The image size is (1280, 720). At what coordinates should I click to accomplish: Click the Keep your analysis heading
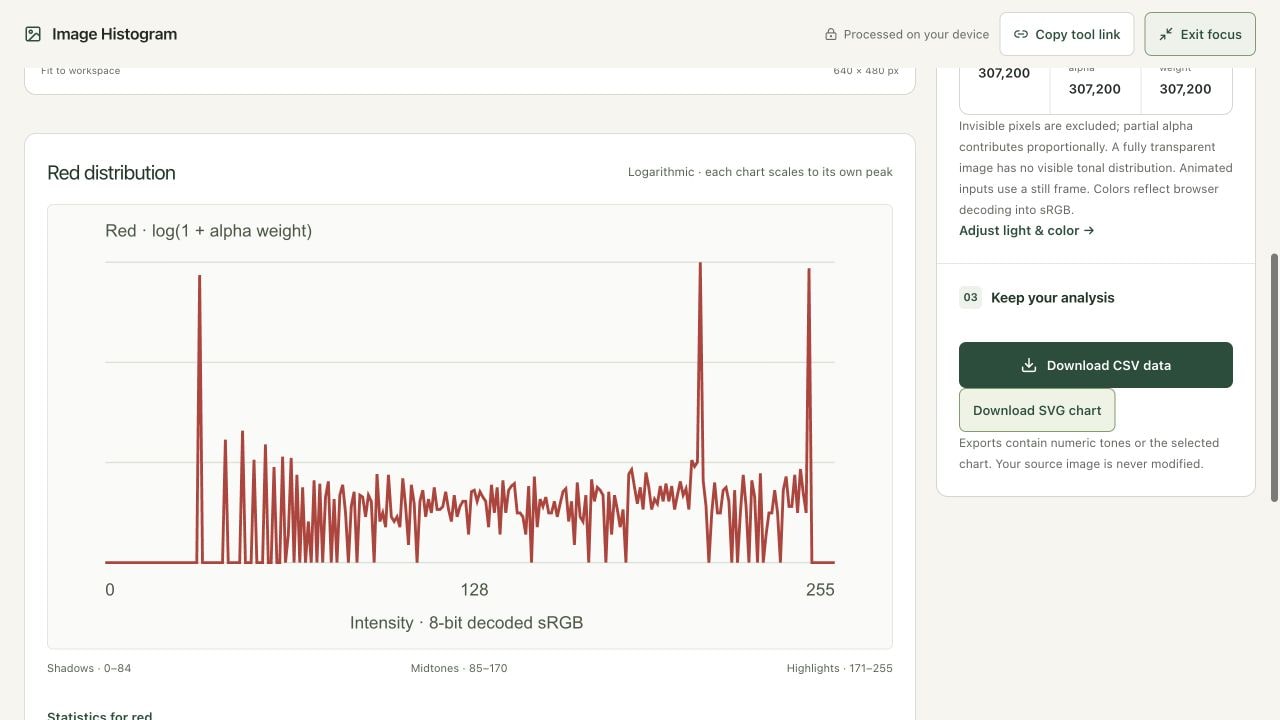pos(1052,297)
